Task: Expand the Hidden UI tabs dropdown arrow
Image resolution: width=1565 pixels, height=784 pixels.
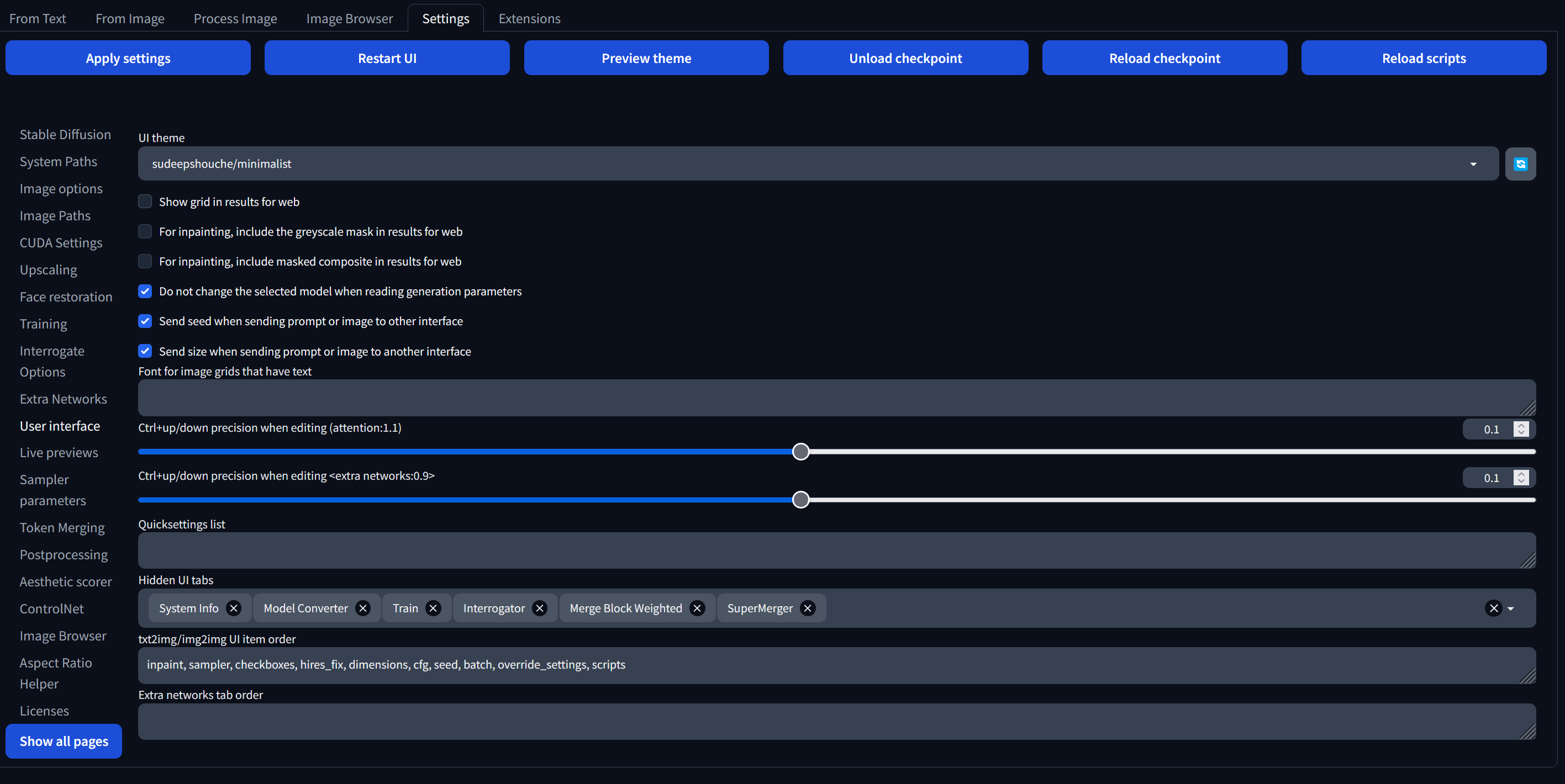Action: point(1511,608)
